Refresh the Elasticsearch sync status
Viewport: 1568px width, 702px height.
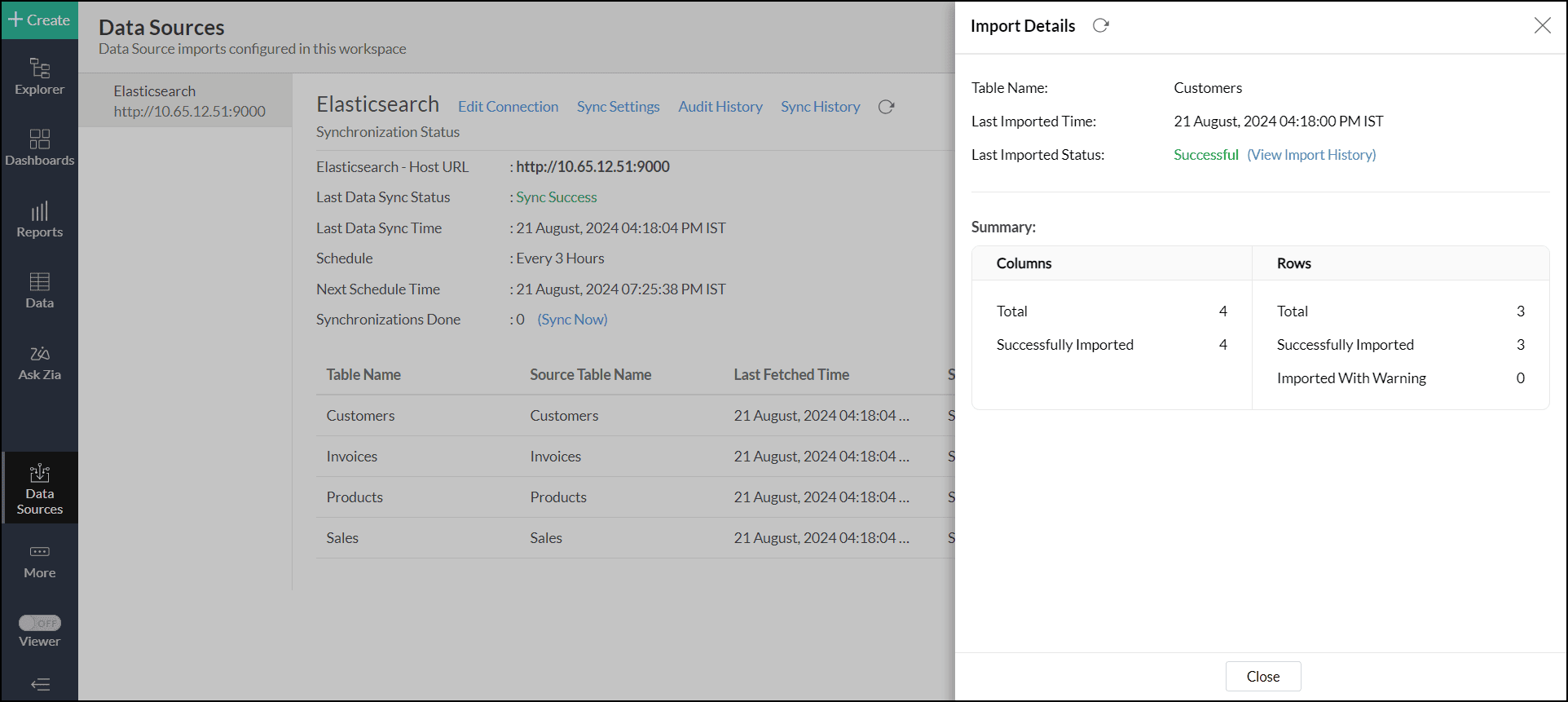tap(886, 107)
